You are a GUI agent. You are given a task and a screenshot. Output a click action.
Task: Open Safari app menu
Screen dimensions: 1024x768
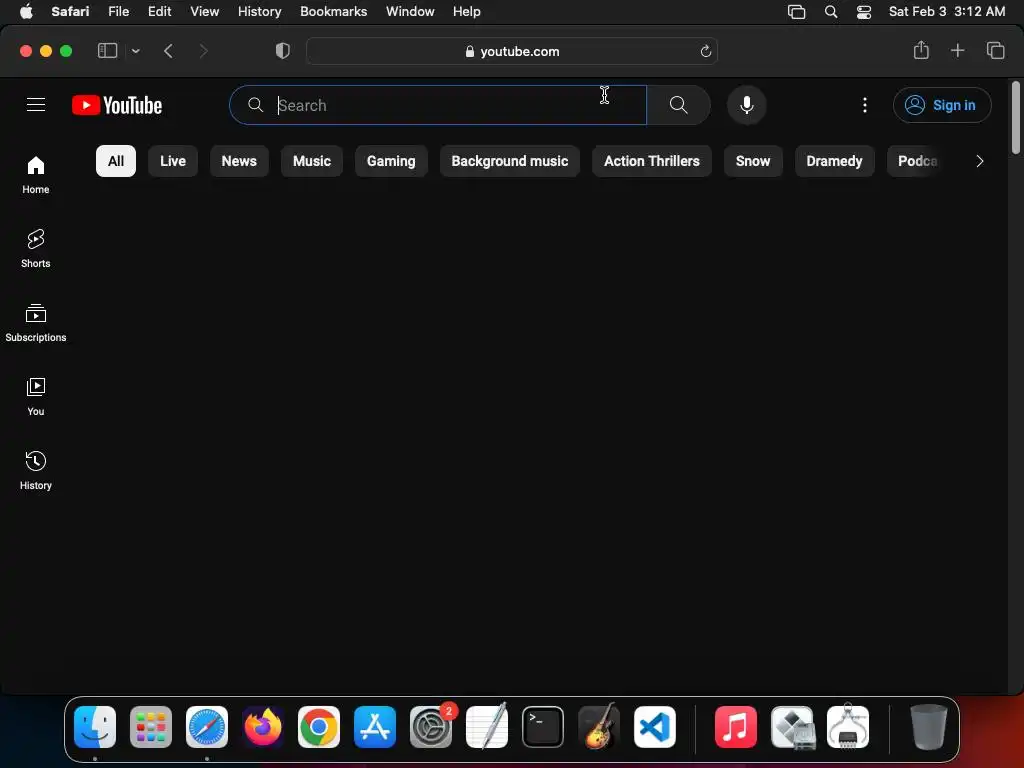pyautogui.click(x=70, y=12)
